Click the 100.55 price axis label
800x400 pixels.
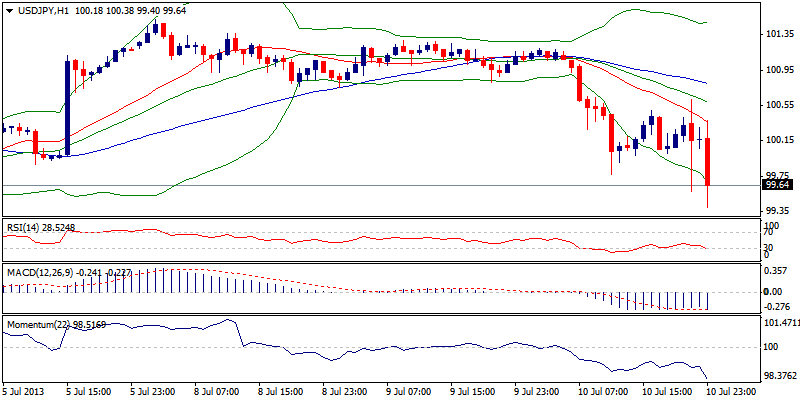pos(778,105)
